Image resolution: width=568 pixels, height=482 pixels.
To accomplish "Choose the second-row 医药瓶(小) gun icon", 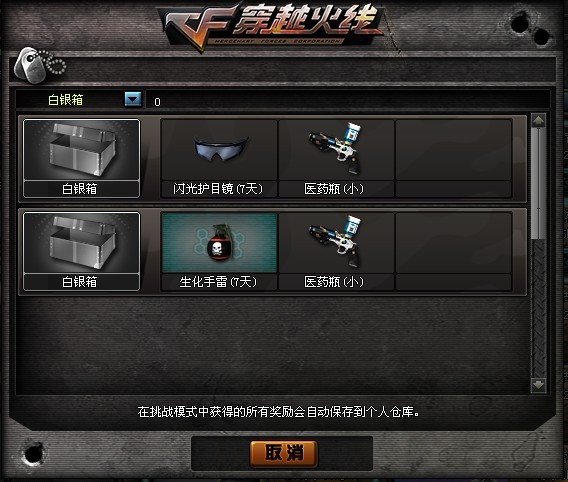I will [x=336, y=243].
